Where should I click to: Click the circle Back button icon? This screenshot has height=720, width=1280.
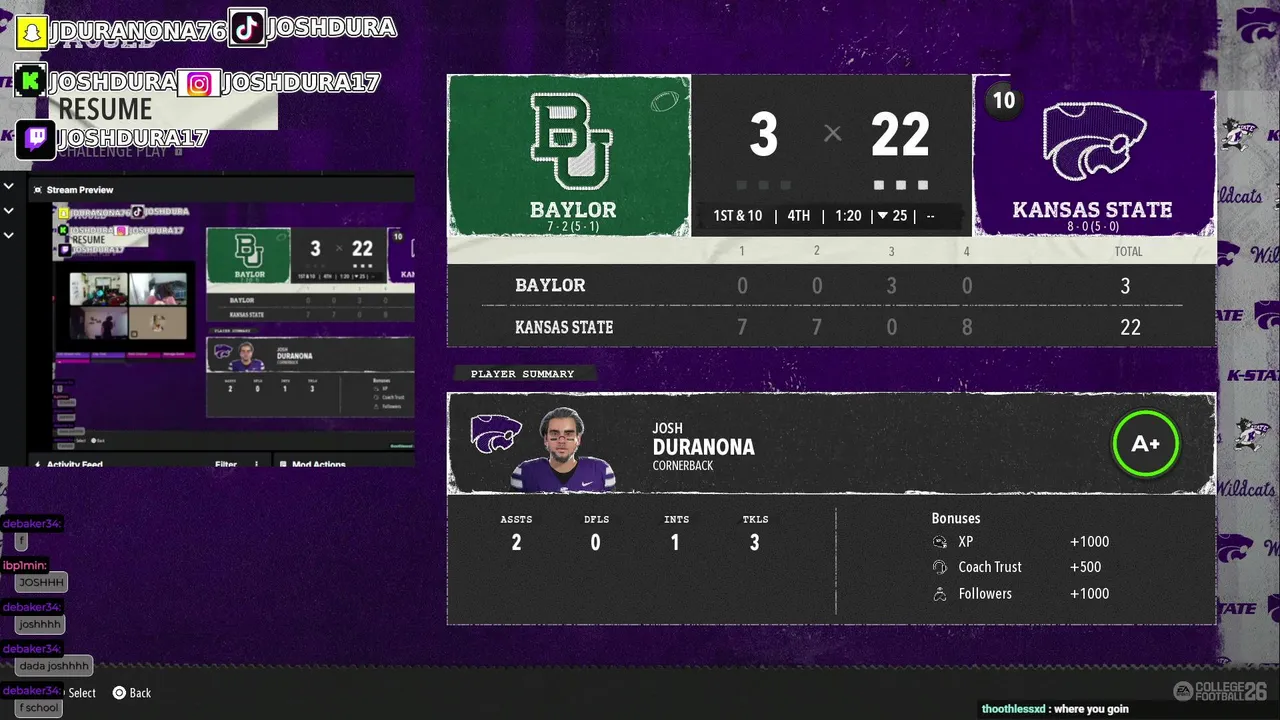119,692
